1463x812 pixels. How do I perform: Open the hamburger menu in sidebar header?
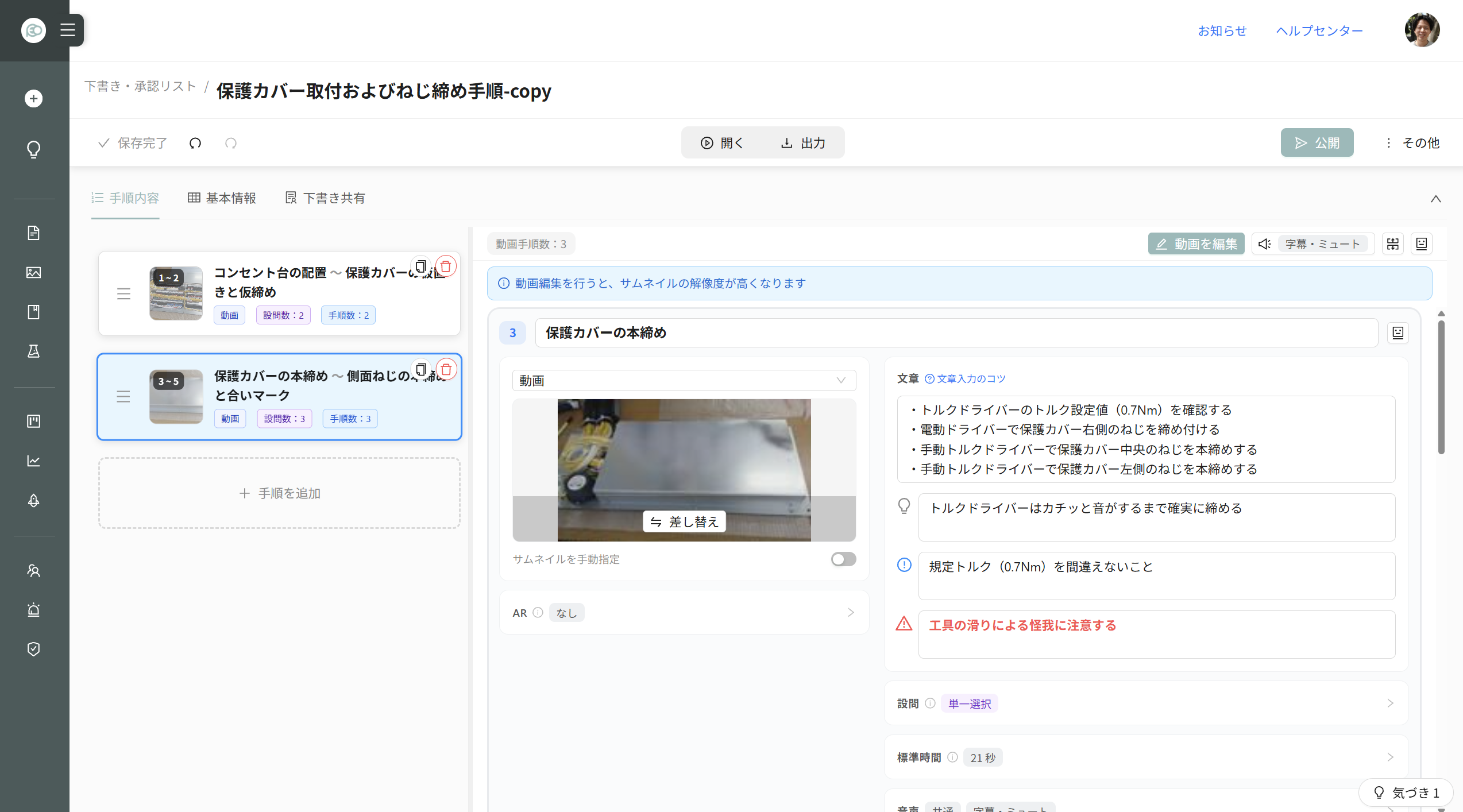coord(68,30)
